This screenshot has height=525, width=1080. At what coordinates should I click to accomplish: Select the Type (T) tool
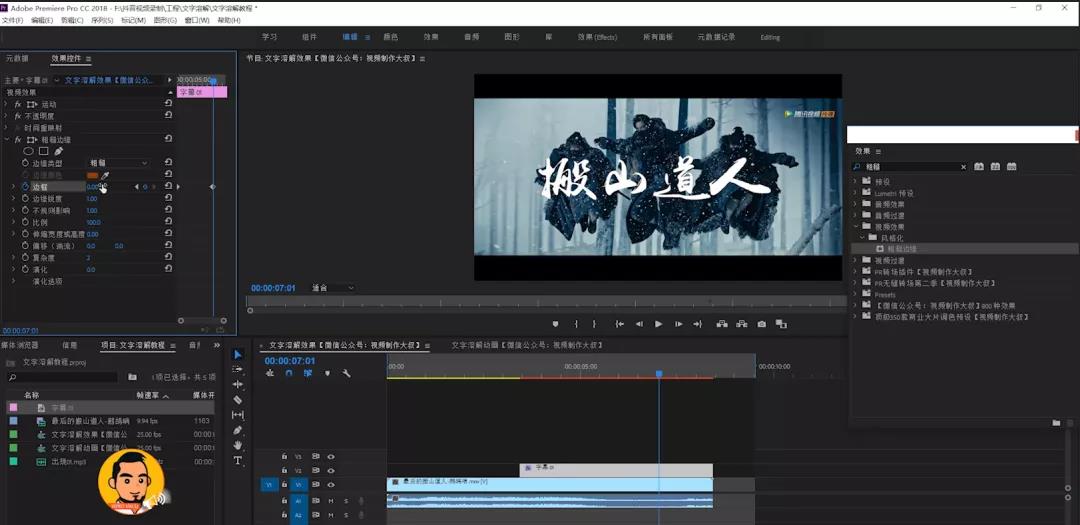tap(238, 460)
